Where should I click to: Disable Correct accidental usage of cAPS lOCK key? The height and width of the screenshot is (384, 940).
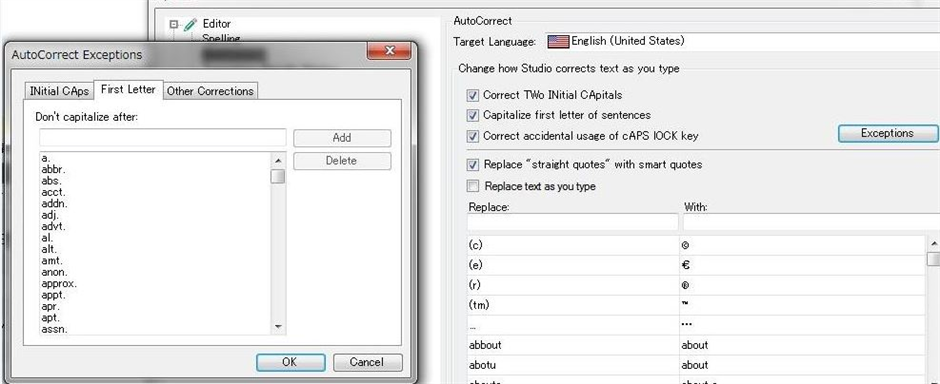(473, 136)
